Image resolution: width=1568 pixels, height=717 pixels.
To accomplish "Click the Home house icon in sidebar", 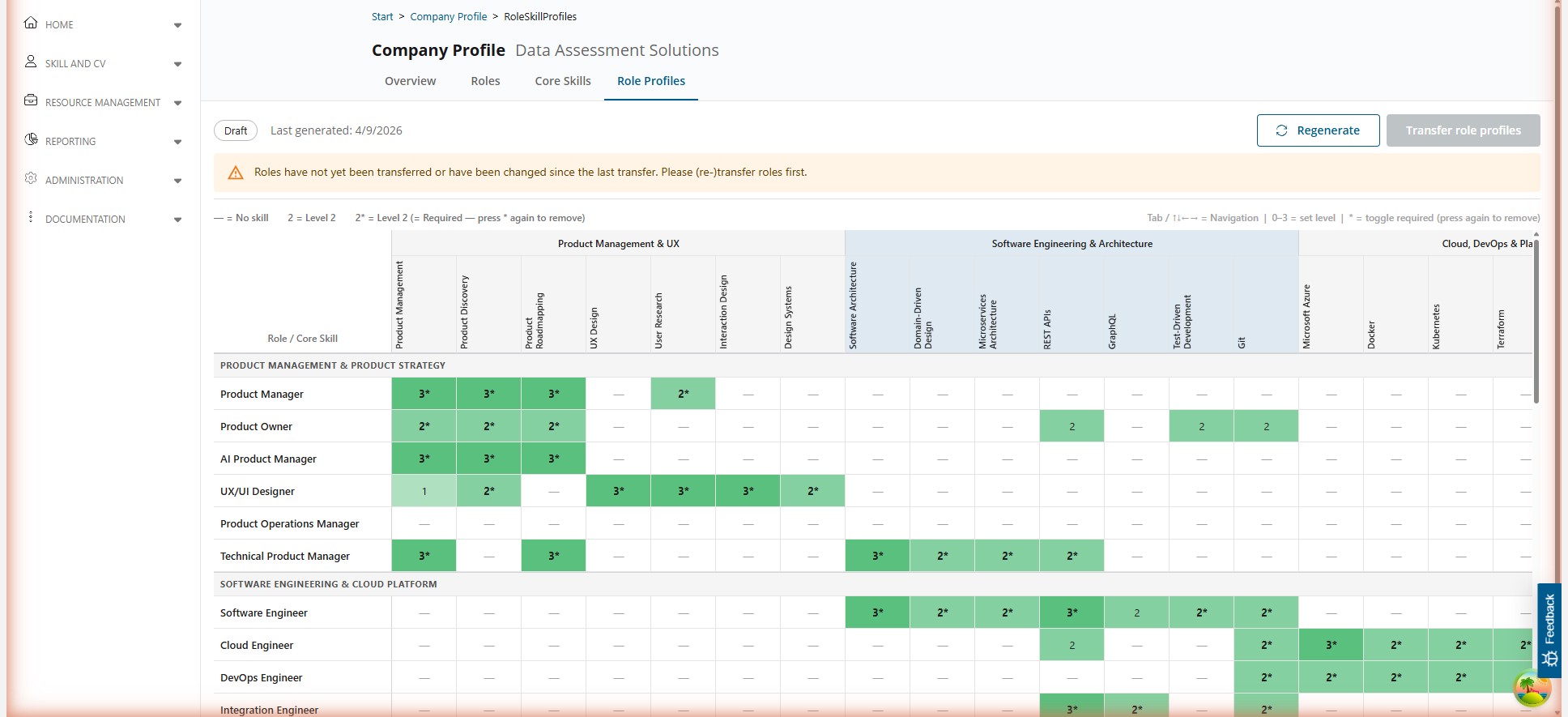I will click(31, 23).
